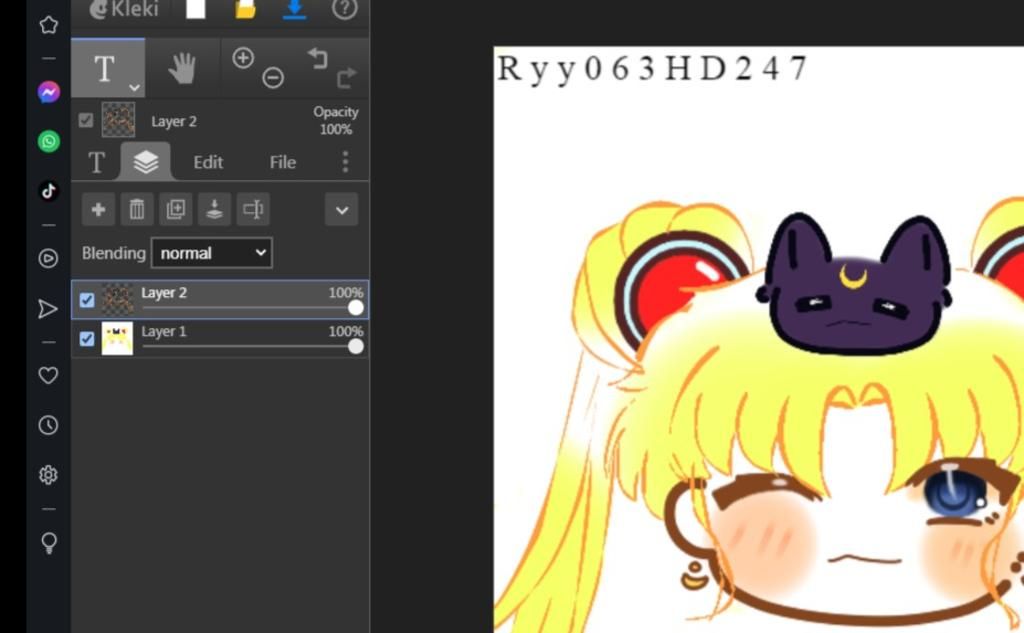Open the three-dot more options menu
Viewport: 1024px width, 633px height.
click(x=345, y=162)
